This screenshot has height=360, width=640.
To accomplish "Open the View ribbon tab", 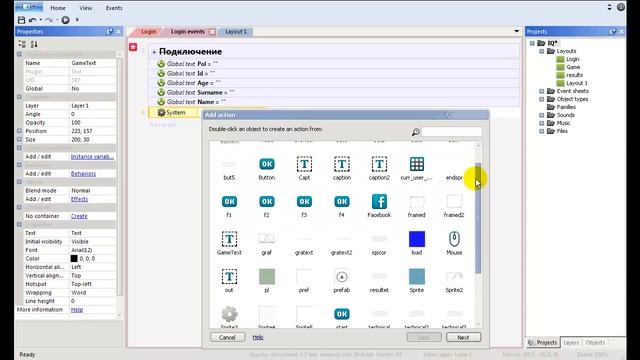I will pyautogui.click(x=86, y=8).
